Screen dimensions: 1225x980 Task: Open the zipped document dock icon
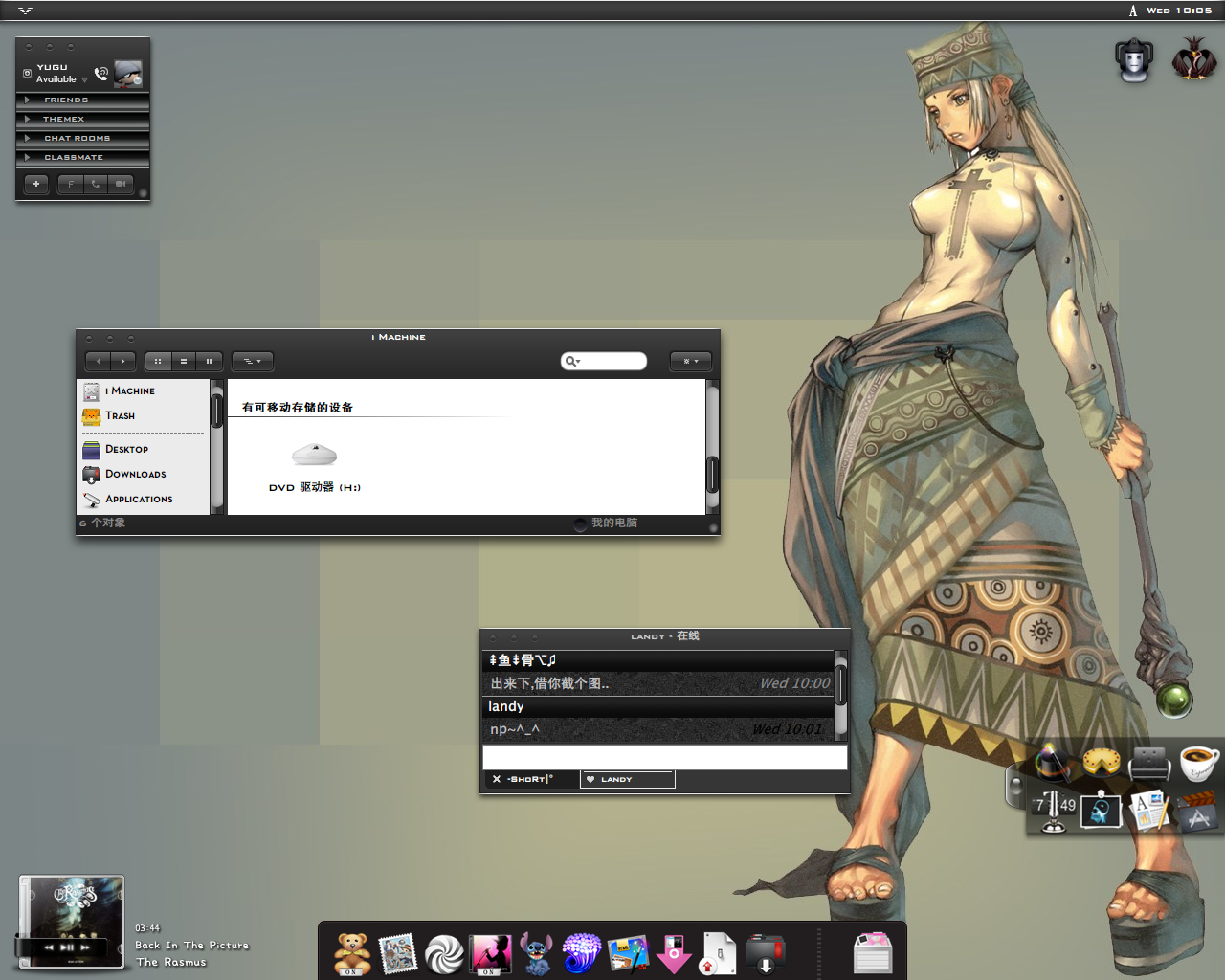click(718, 953)
